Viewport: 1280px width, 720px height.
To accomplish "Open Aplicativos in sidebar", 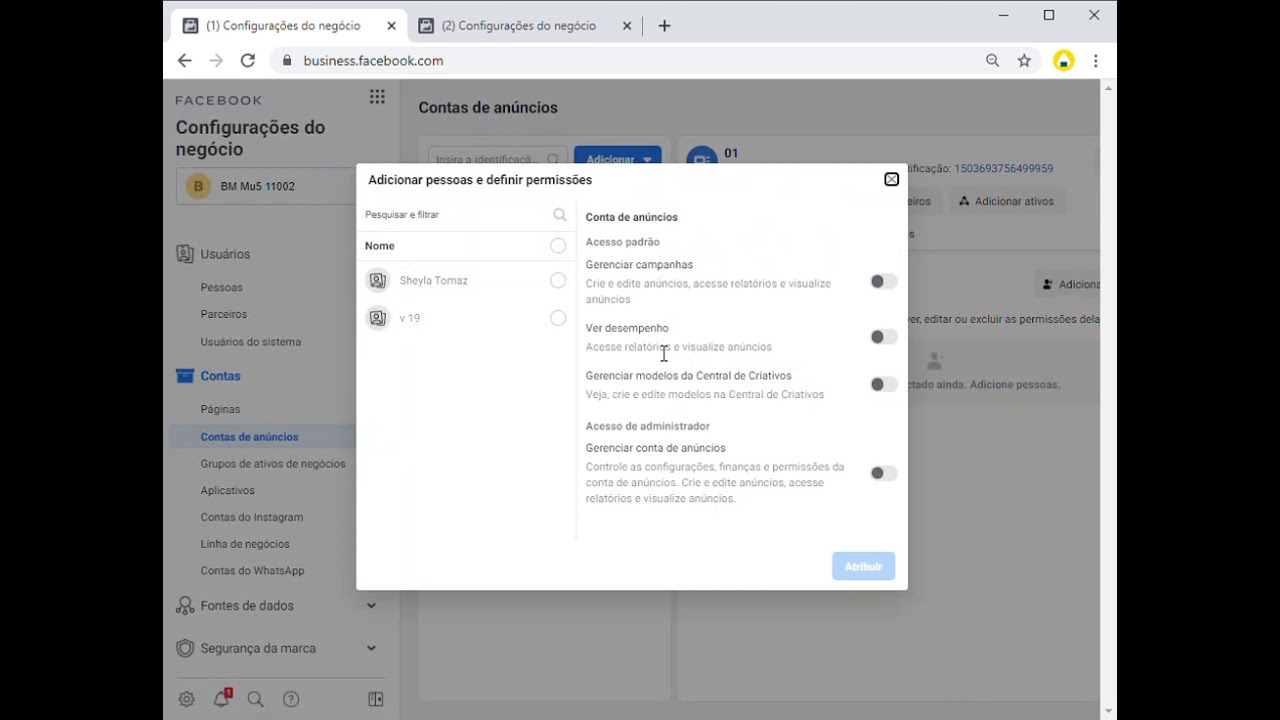I will (227, 491).
